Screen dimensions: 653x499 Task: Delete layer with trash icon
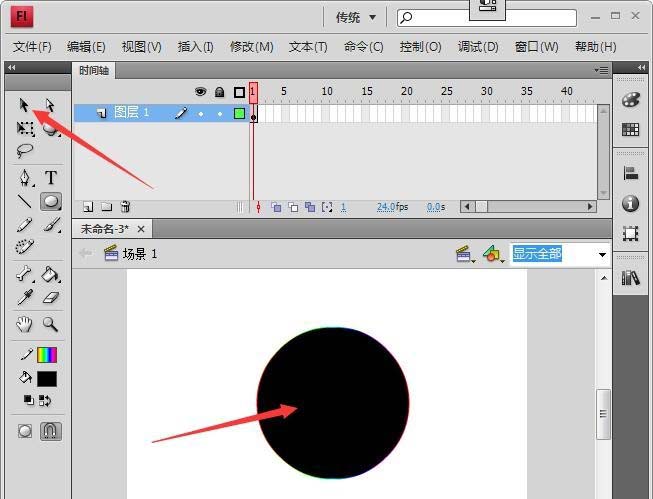pos(125,206)
